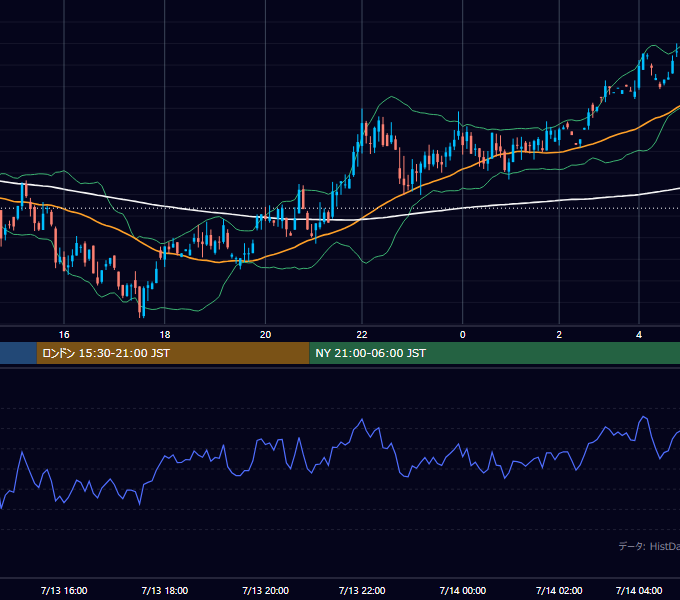
Task: Click the 7/14 02:00 date label
Action: (x=559, y=590)
